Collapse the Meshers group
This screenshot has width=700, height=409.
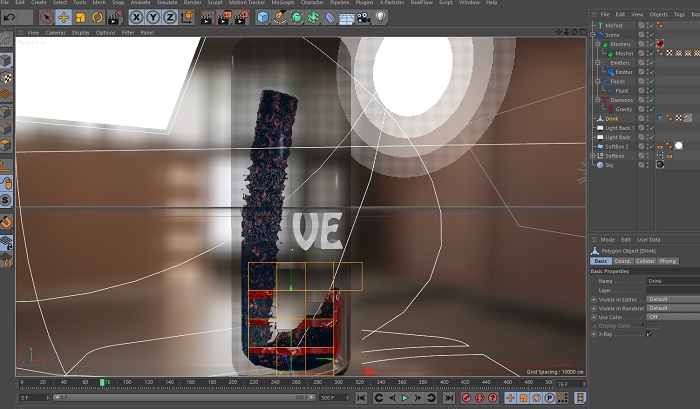[x=598, y=44]
